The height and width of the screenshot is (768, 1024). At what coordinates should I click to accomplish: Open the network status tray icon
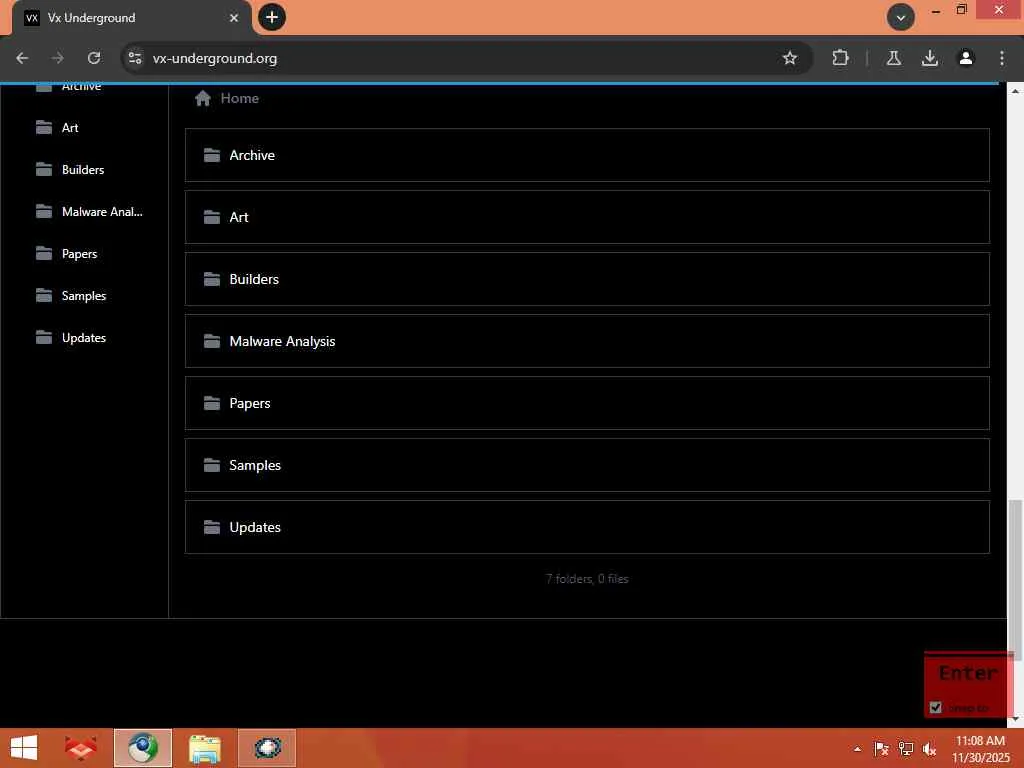[906, 749]
